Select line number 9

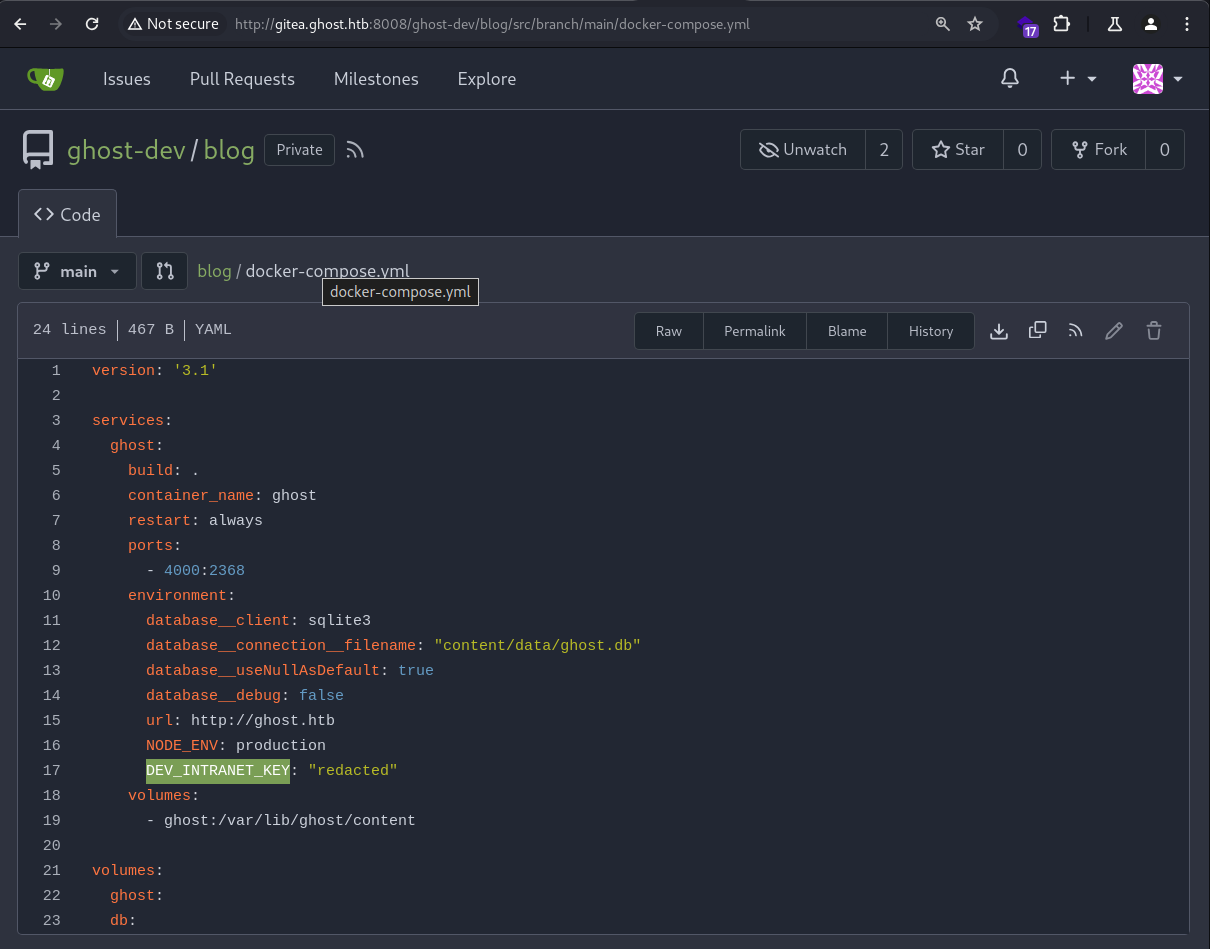[x=56, y=570]
